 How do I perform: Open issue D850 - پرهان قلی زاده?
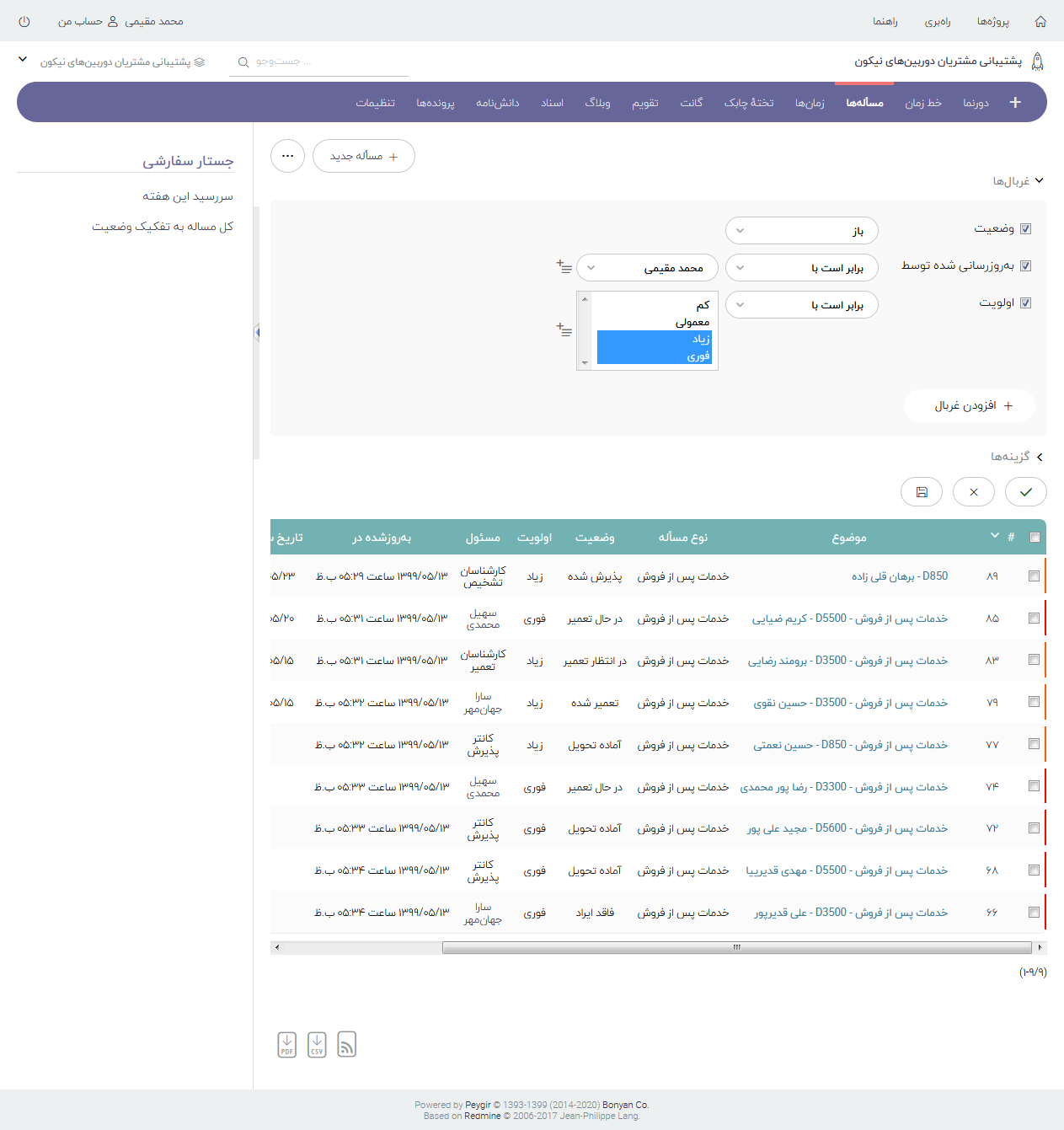tap(900, 576)
